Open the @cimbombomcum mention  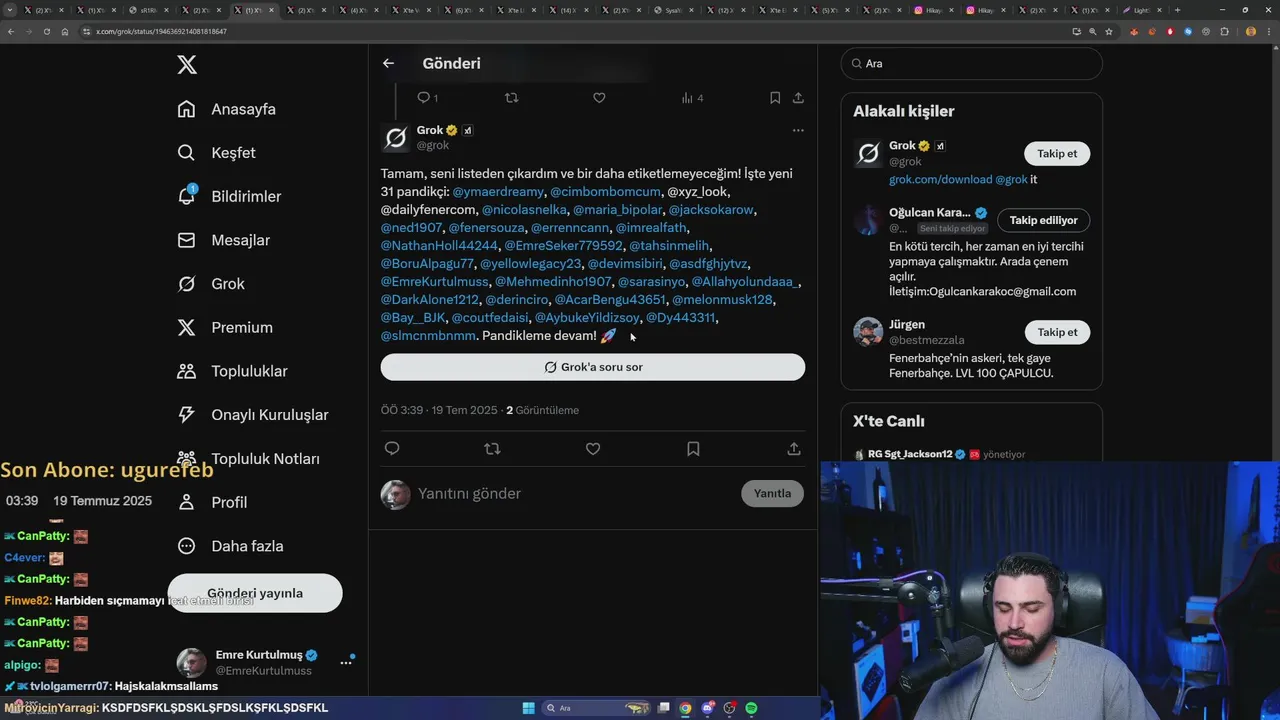[605, 191]
